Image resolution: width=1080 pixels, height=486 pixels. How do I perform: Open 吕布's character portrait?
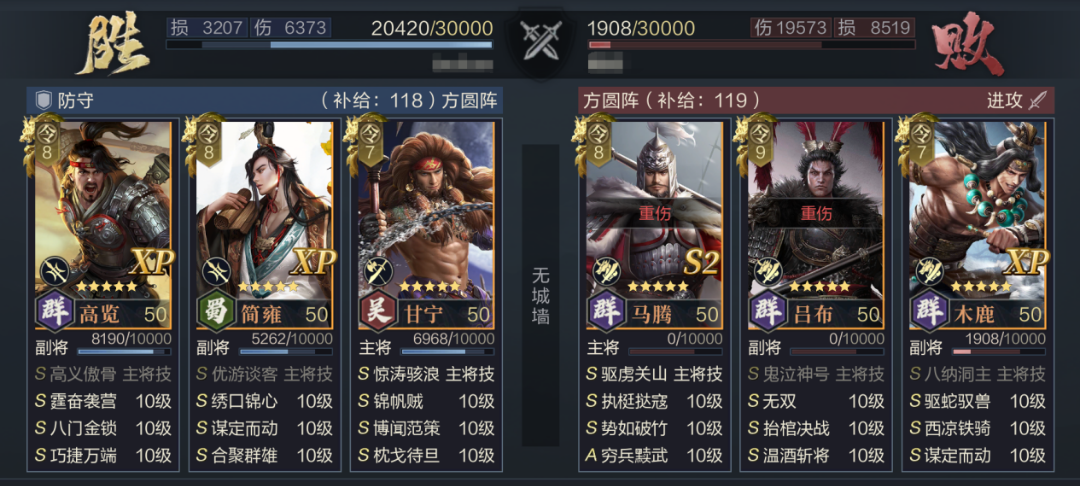click(815, 207)
